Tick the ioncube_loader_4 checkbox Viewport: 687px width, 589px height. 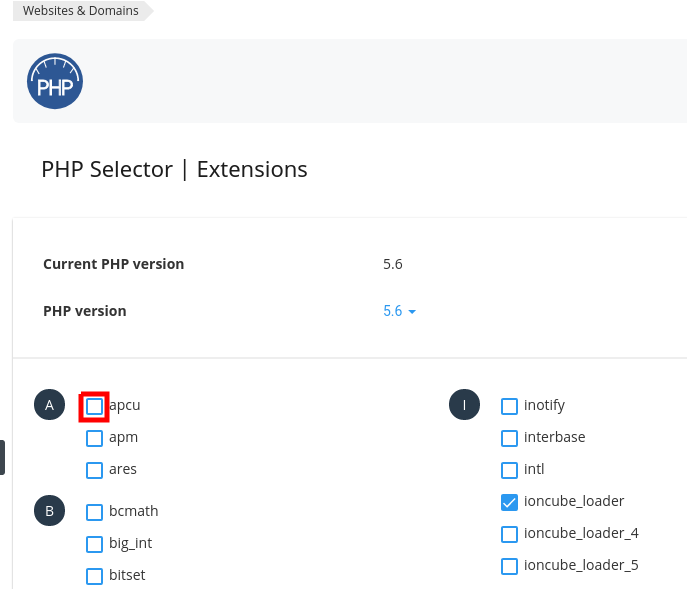pyautogui.click(x=509, y=534)
